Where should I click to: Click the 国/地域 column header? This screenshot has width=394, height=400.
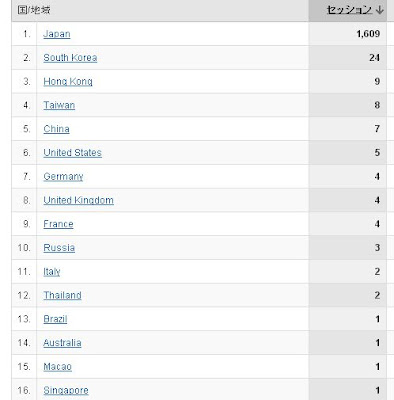pos(34,10)
